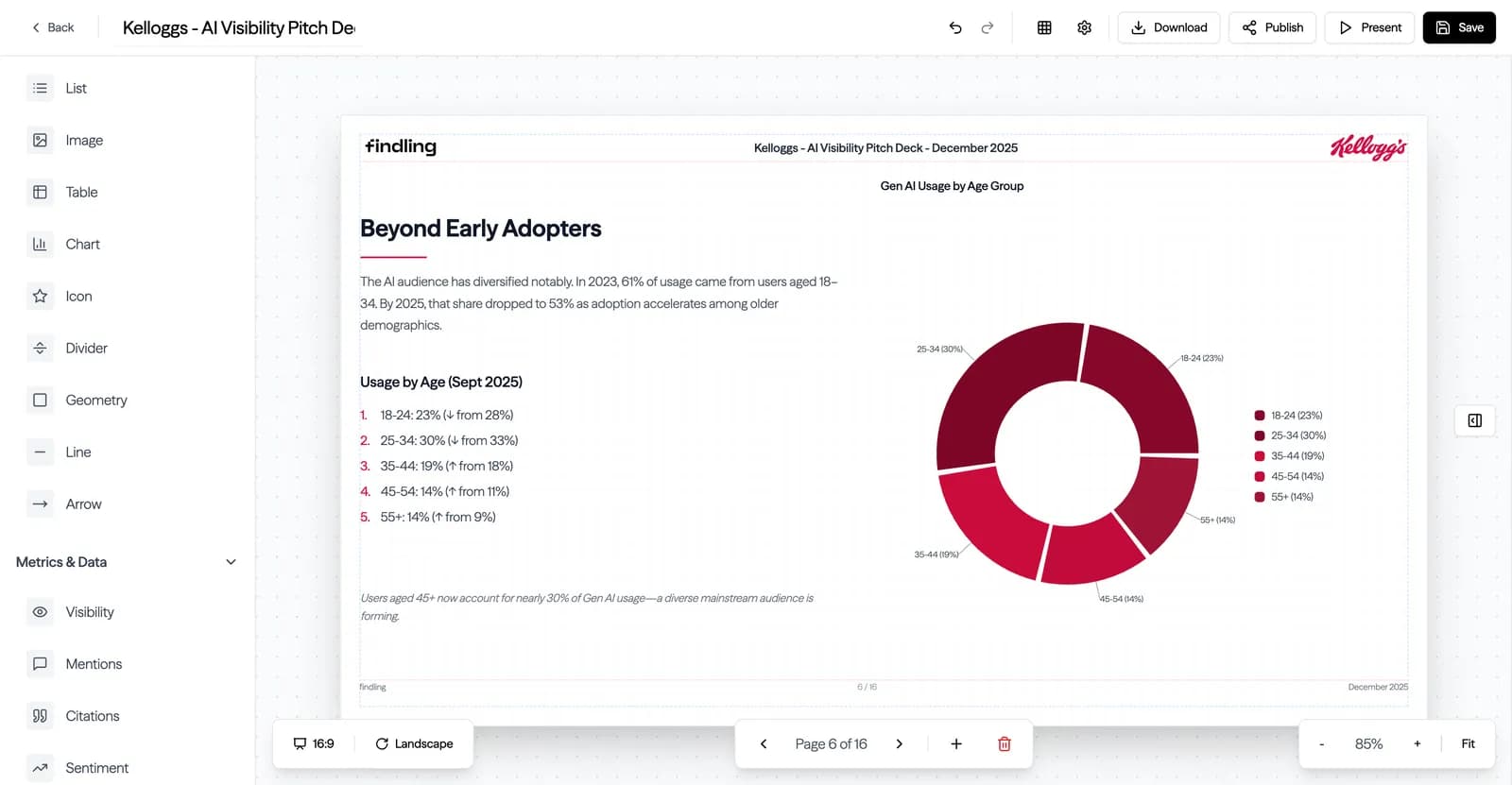Save the deck
The image size is (1512, 785).
[1459, 27]
